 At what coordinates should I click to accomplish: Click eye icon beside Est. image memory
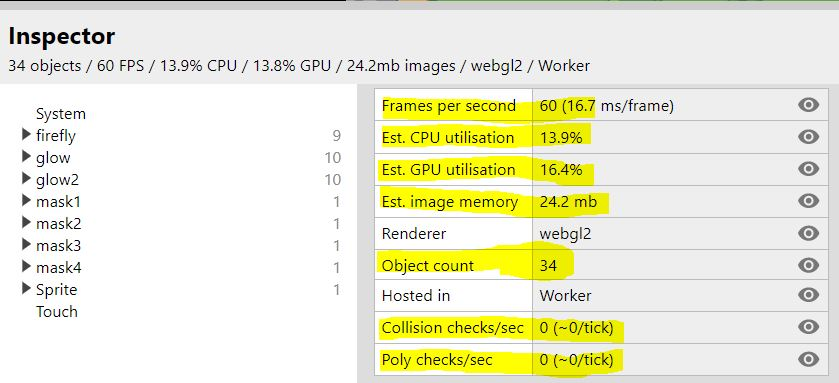808,201
